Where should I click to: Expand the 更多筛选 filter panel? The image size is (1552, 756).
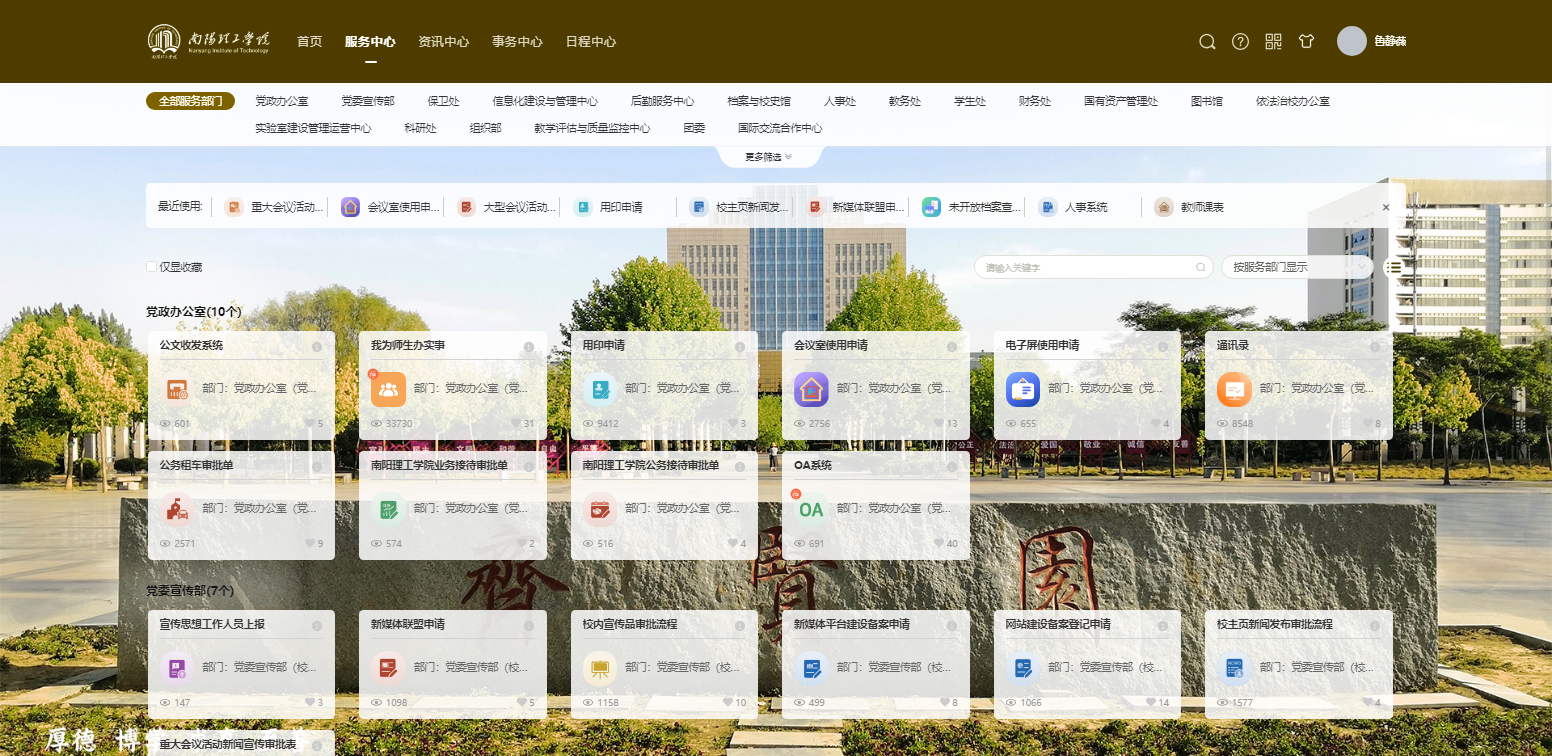768,157
